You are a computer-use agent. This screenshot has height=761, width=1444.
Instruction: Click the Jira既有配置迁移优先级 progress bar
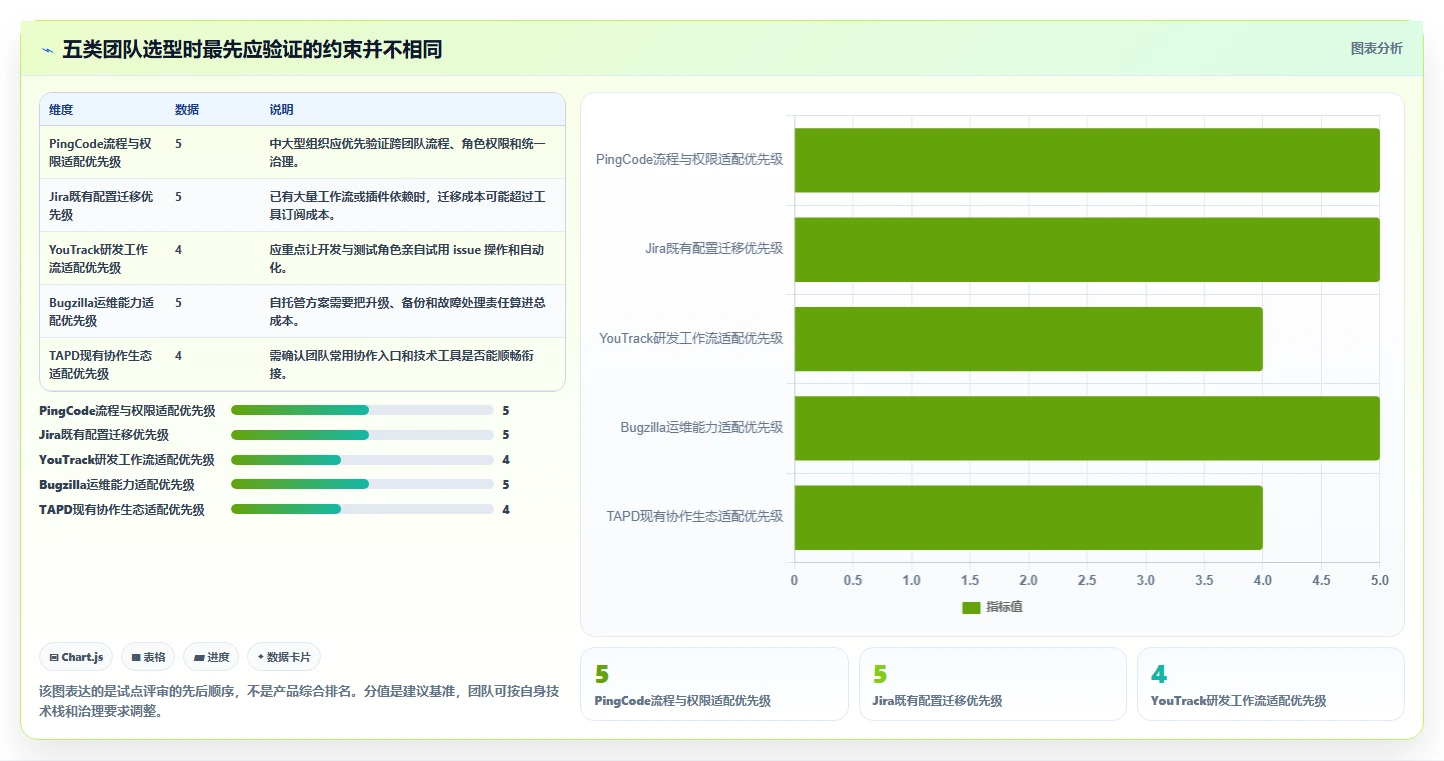pos(362,435)
